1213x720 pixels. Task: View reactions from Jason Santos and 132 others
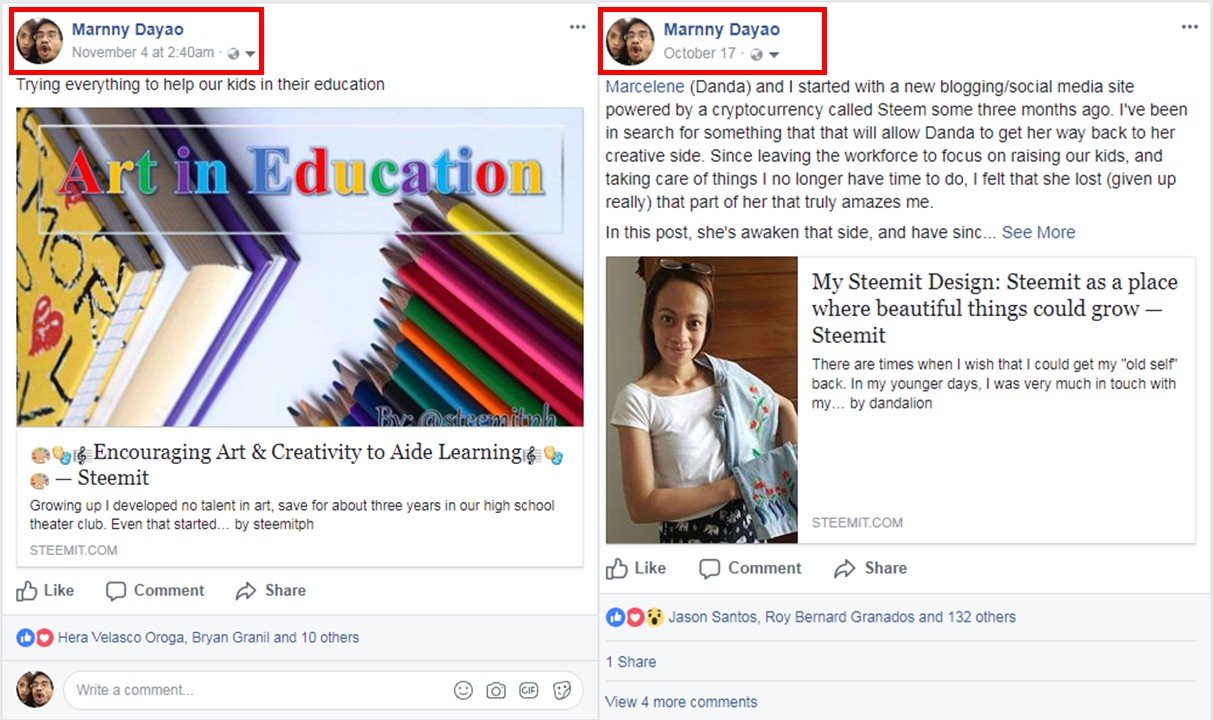(841, 617)
